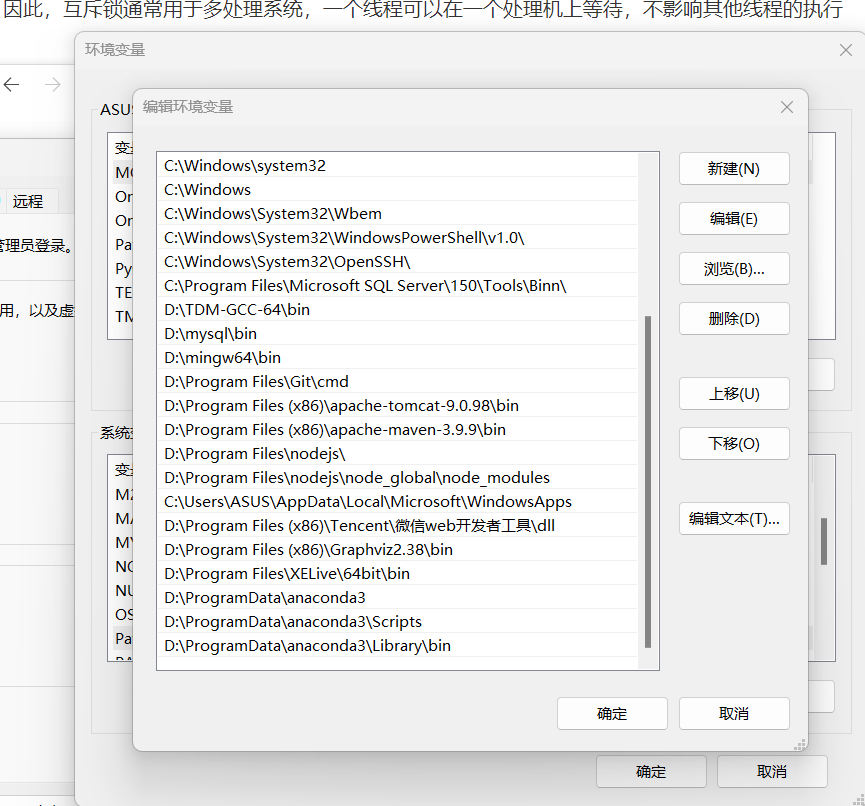Select the WindowsPowerShell\v1.0\ path

pyautogui.click(x=400, y=237)
